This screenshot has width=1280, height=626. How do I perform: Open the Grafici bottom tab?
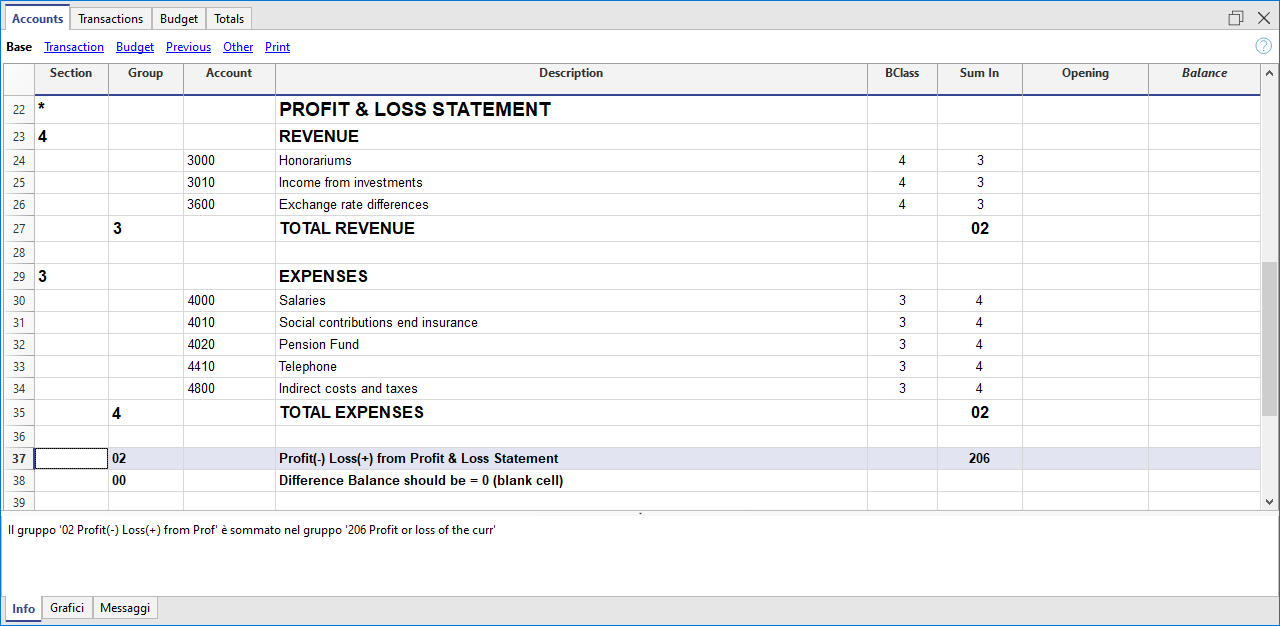point(67,608)
